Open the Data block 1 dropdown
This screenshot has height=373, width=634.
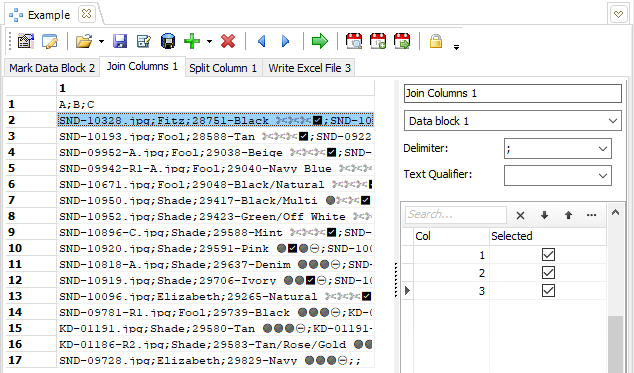point(513,121)
